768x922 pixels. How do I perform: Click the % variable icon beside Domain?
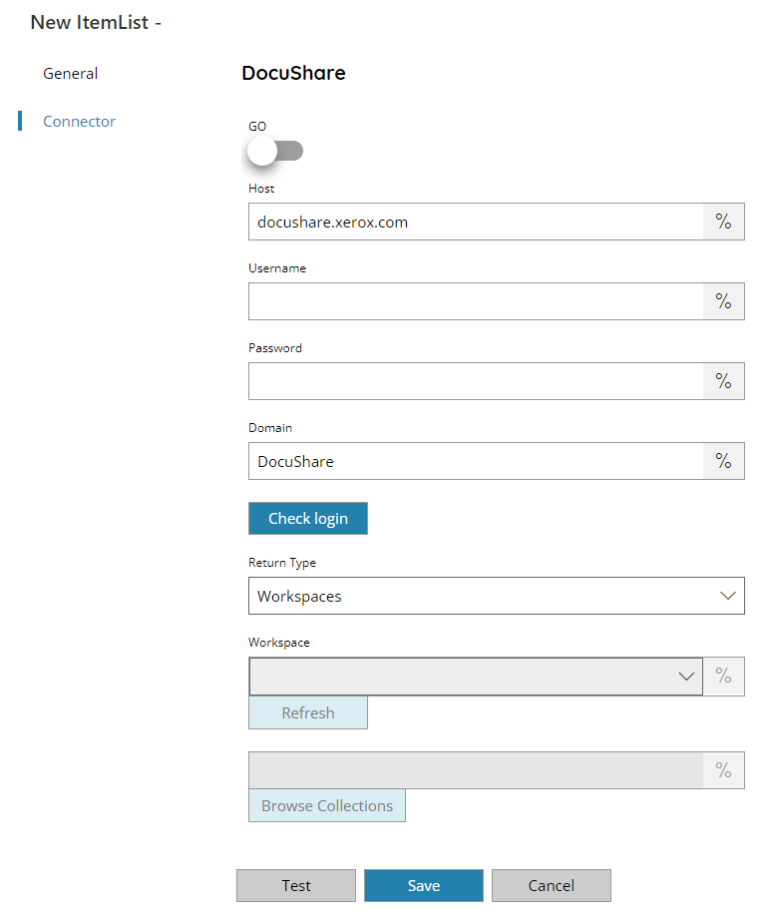[x=724, y=461]
